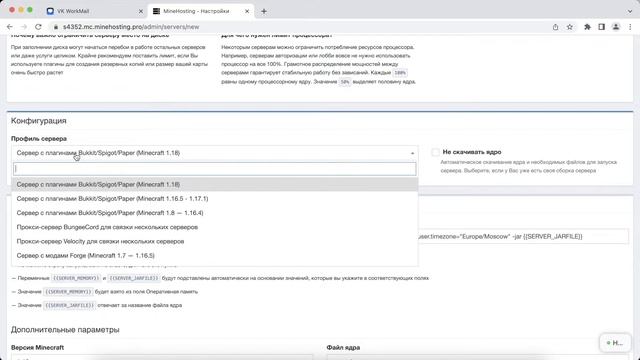Click the startup command field with Europe/Moscow
The image size is (640, 360).
(x=523, y=237)
